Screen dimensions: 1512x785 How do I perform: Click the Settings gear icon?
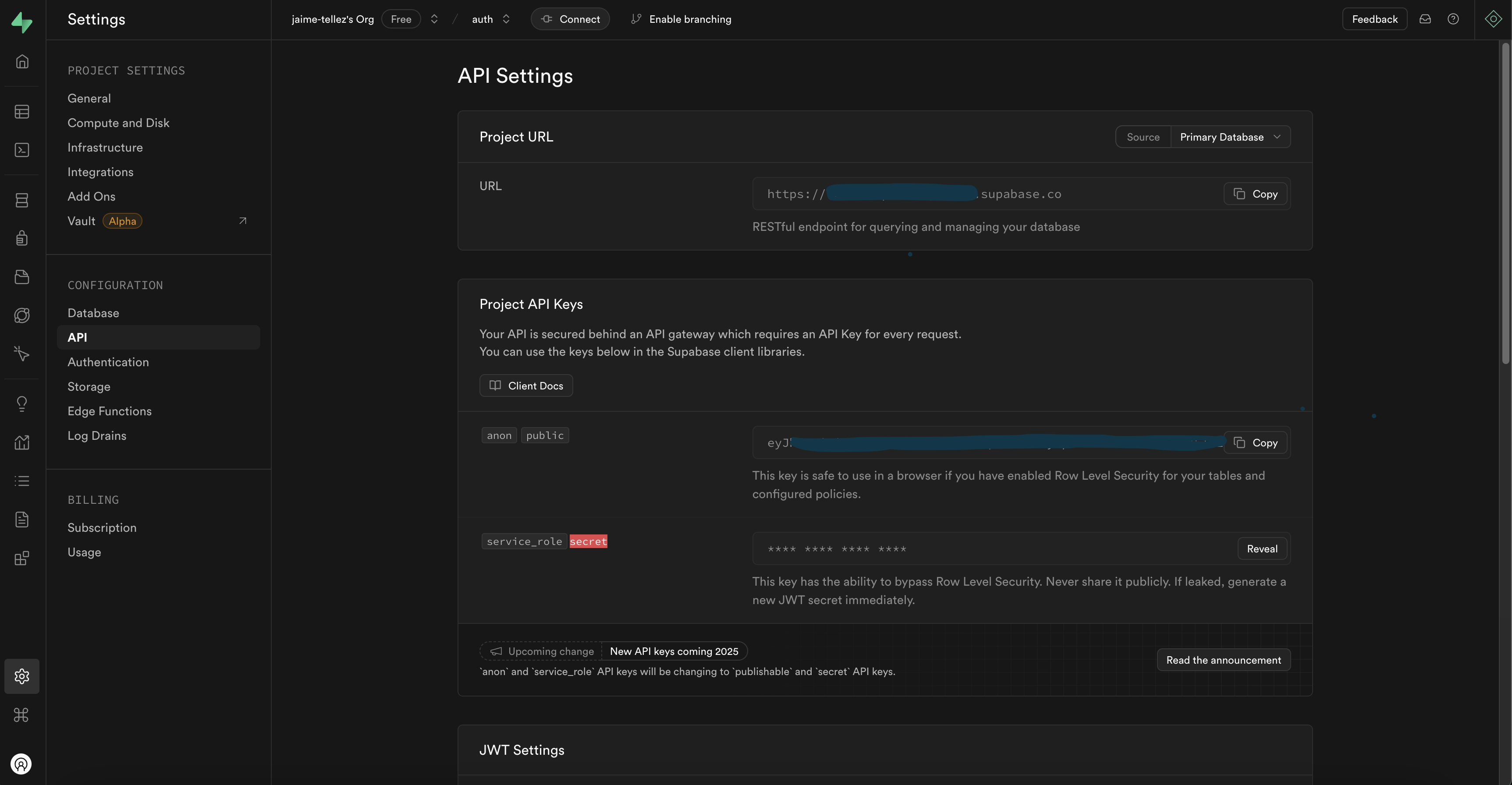click(x=22, y=676)
